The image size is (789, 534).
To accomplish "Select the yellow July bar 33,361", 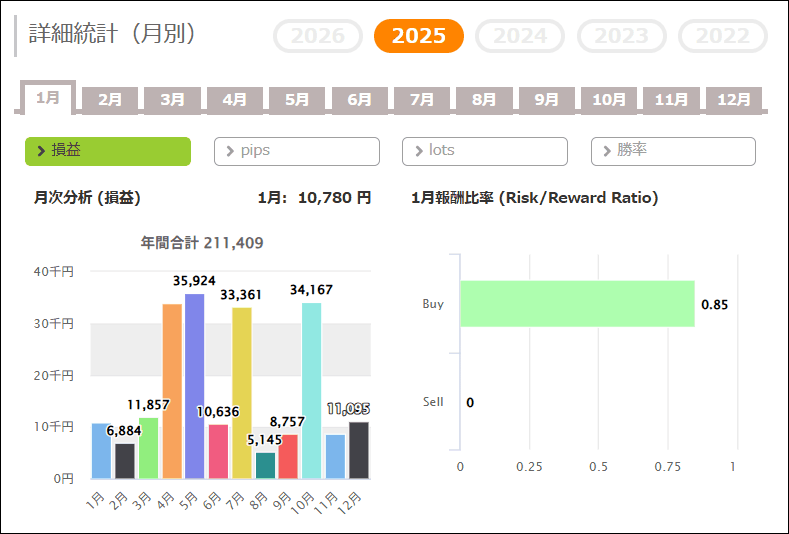I will click(x=242, y=393).
